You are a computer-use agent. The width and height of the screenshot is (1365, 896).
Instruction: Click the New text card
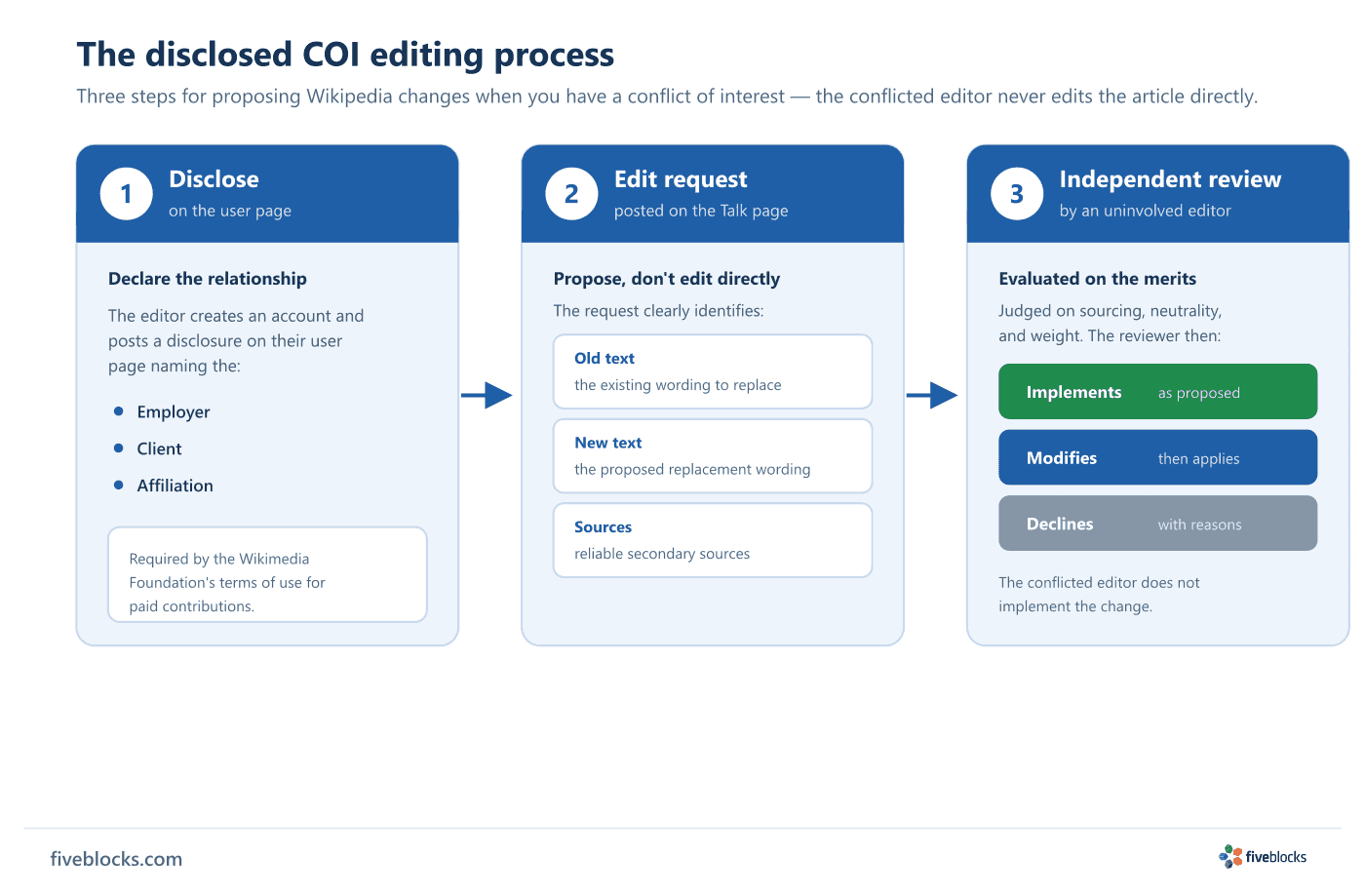click(x=713, y=456)
